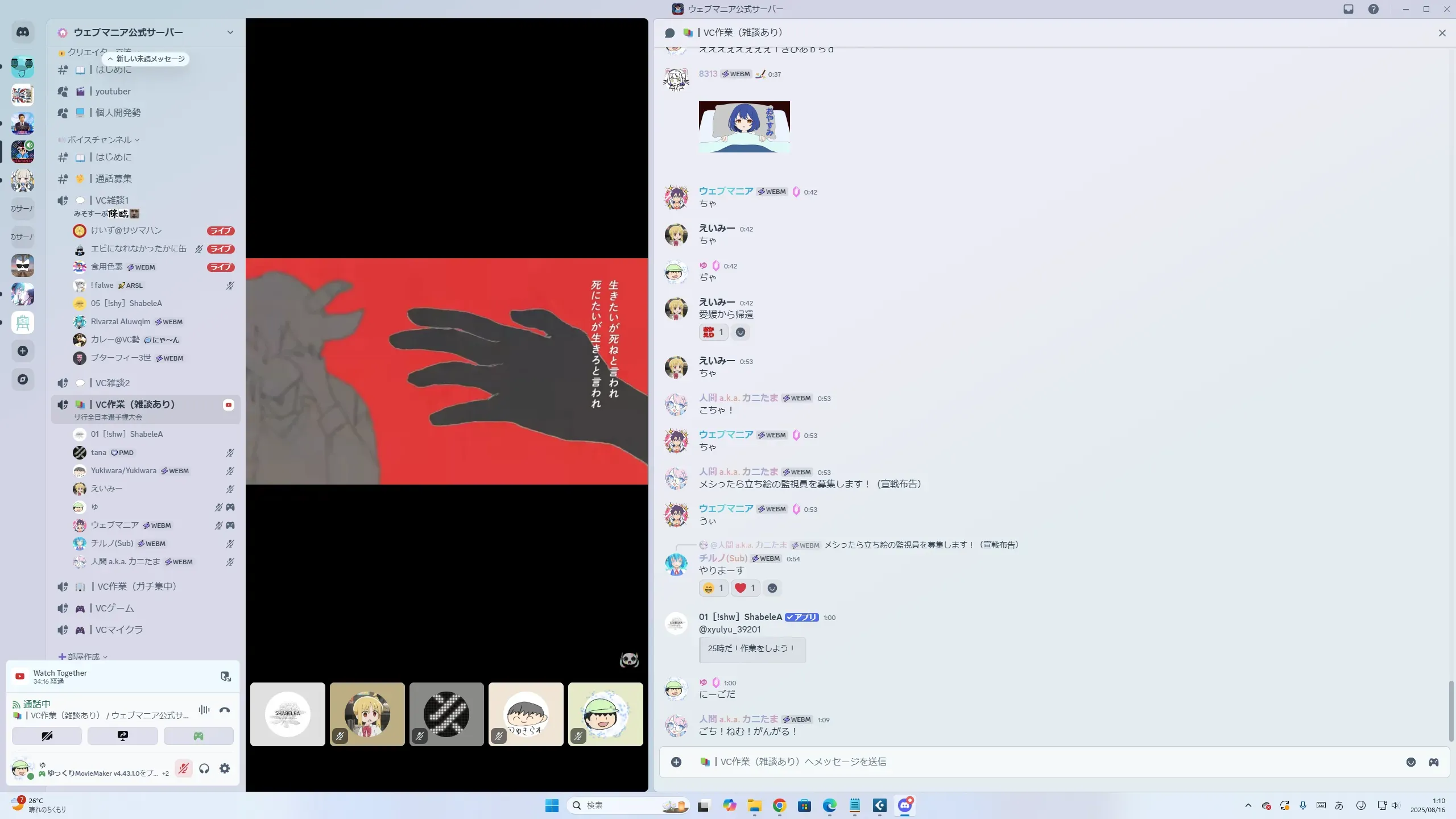1456x819 pixels.
Task: Click the attachment plus button in chat
Action: pos(676,762)
